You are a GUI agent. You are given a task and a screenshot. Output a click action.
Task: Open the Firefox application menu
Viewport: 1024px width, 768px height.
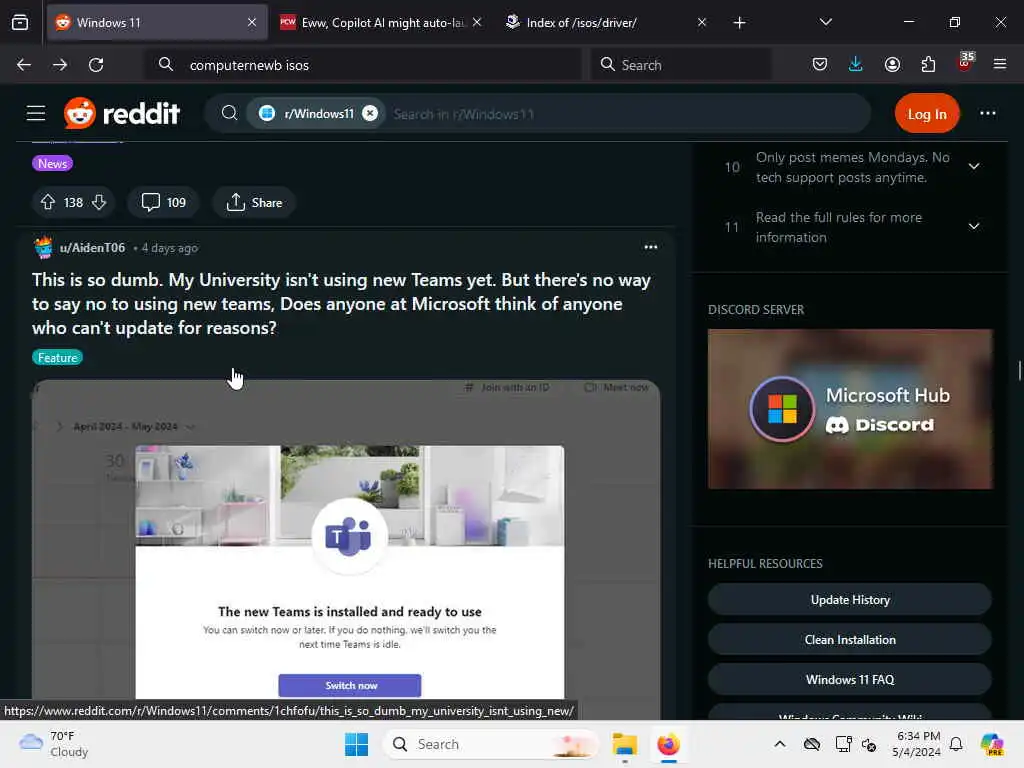tap(1000, 64)
